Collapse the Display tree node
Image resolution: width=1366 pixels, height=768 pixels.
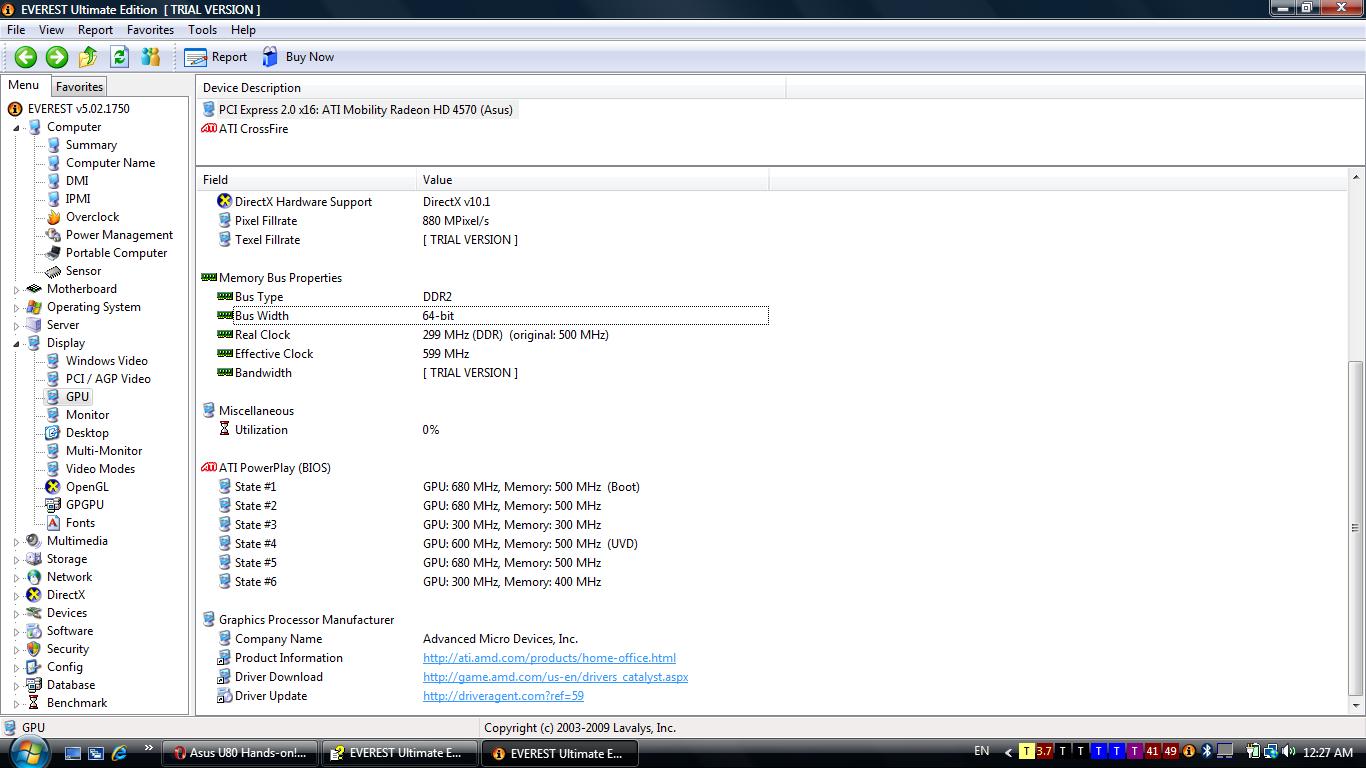pyautogui.click(x=16, y=344)
